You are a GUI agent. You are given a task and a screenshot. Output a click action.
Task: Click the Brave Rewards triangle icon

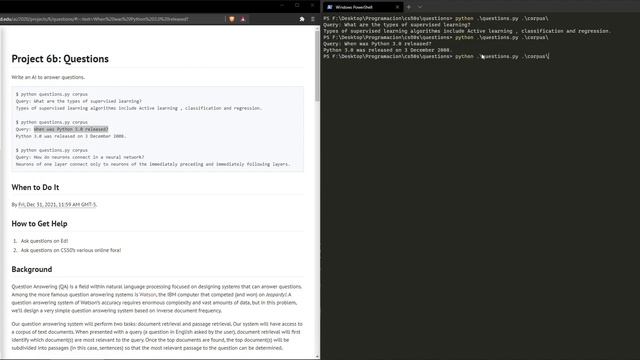coord(243,19)
